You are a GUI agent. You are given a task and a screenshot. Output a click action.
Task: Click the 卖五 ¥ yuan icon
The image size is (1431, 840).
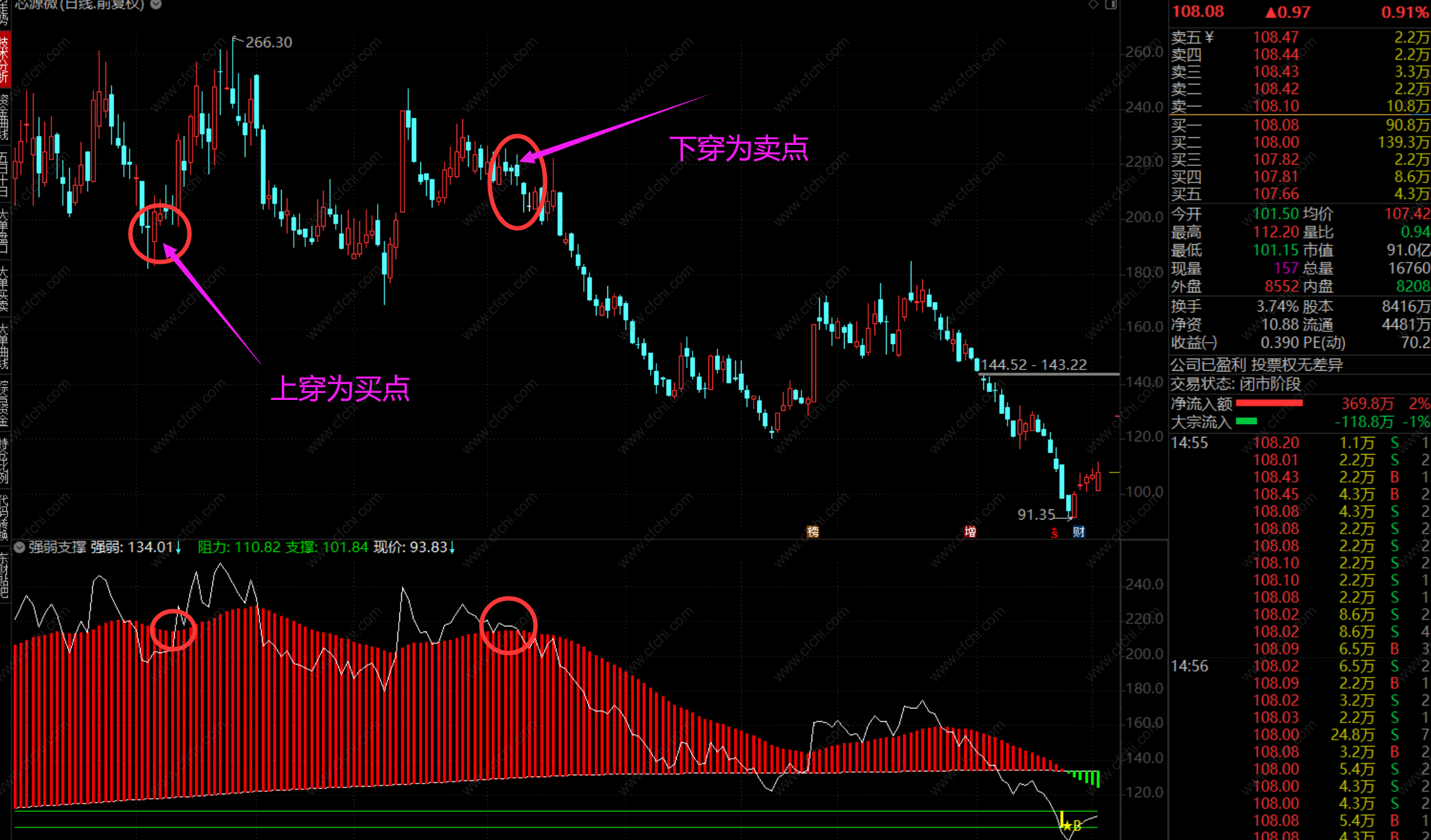click(x=1209, y=38)
